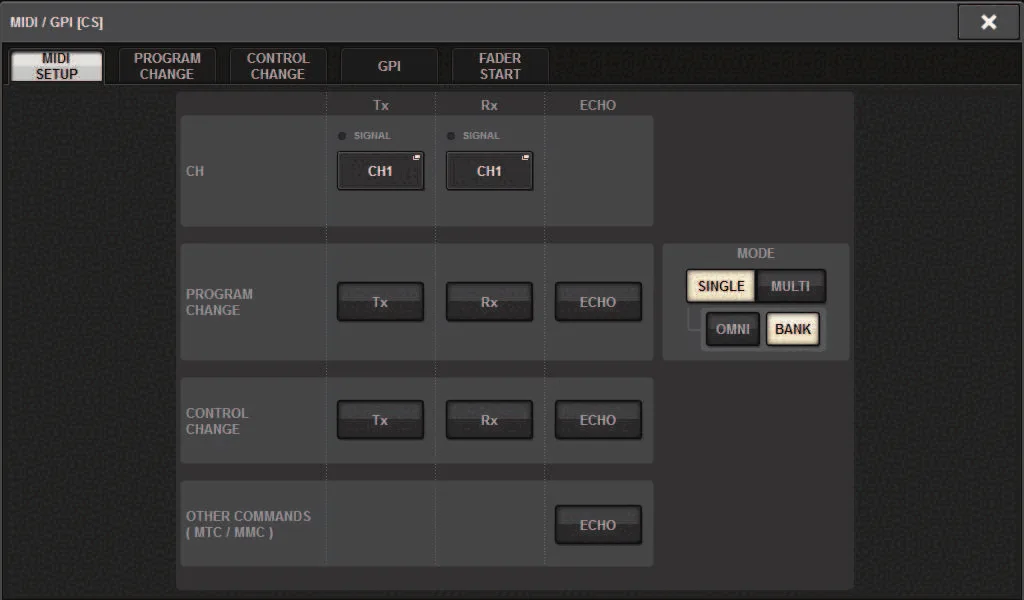Switch to the MIDI SETUP tab

[x=56, y=66]
